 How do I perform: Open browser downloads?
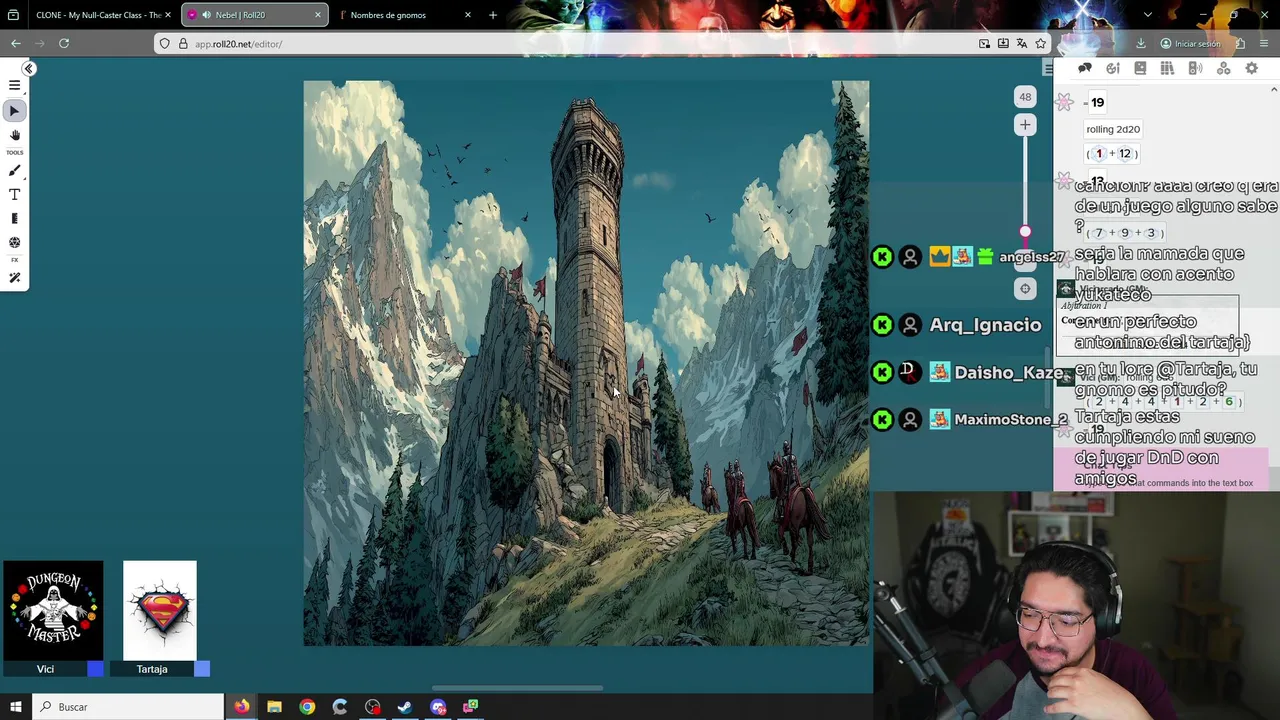point(1140,43)
